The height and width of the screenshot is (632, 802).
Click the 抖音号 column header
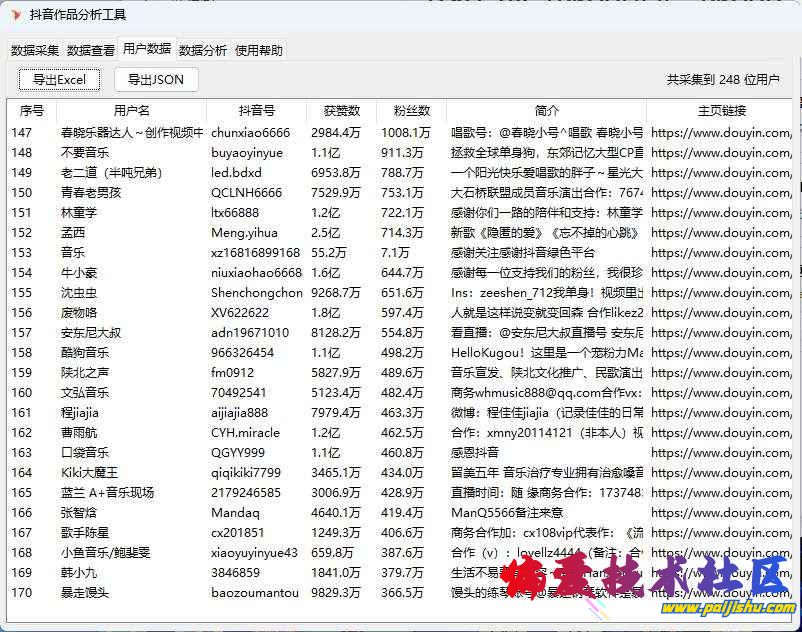point(256,111)
